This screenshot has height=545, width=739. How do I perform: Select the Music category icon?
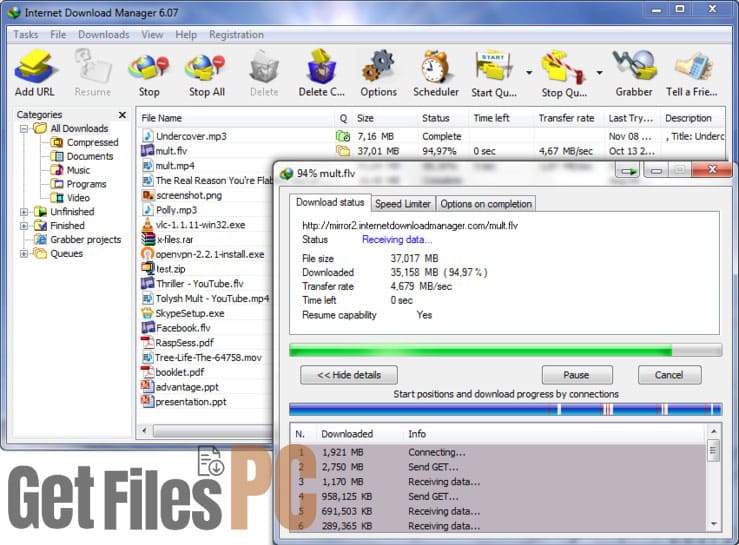57,170
